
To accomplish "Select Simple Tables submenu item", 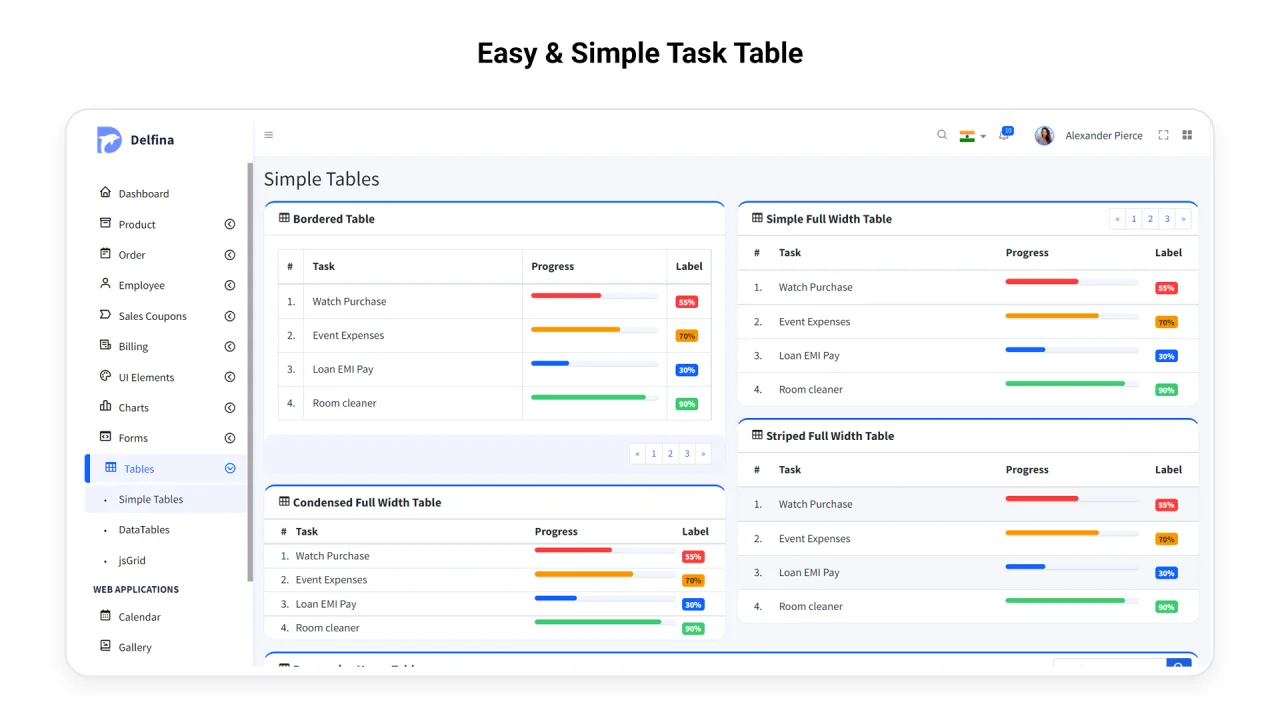I will point(166,499).
